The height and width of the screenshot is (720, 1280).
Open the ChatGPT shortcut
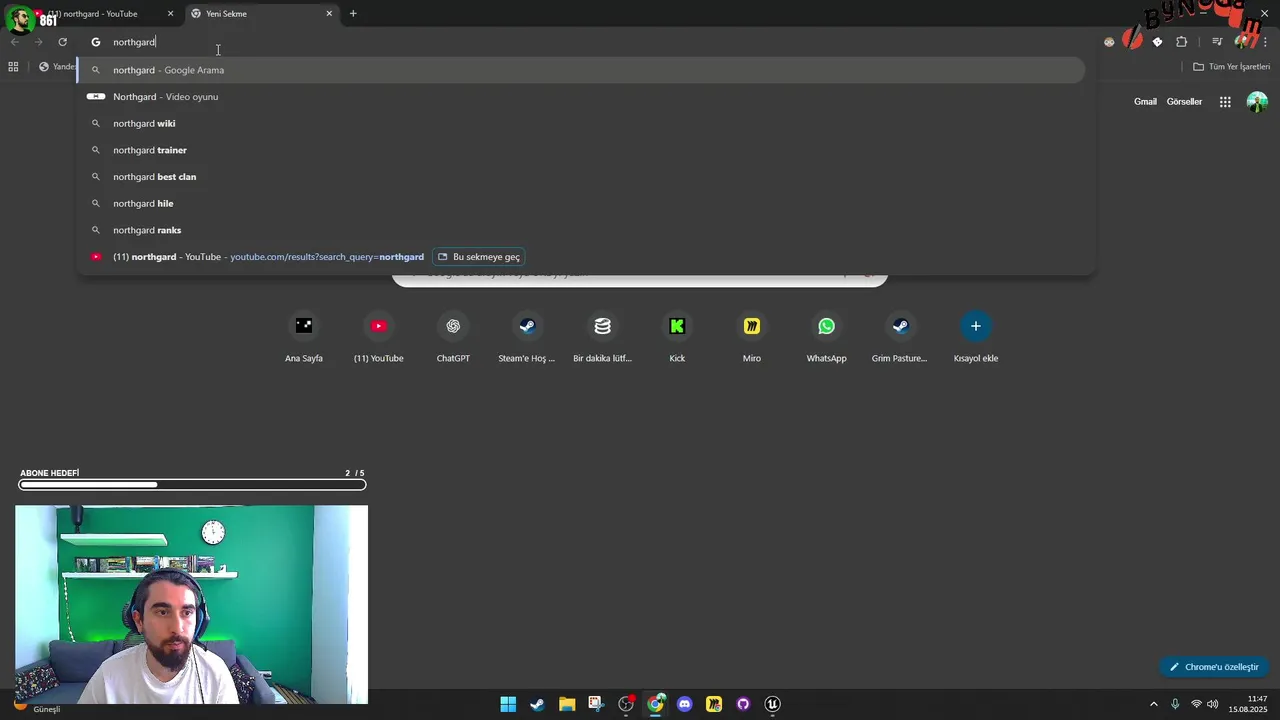point(453,338)
